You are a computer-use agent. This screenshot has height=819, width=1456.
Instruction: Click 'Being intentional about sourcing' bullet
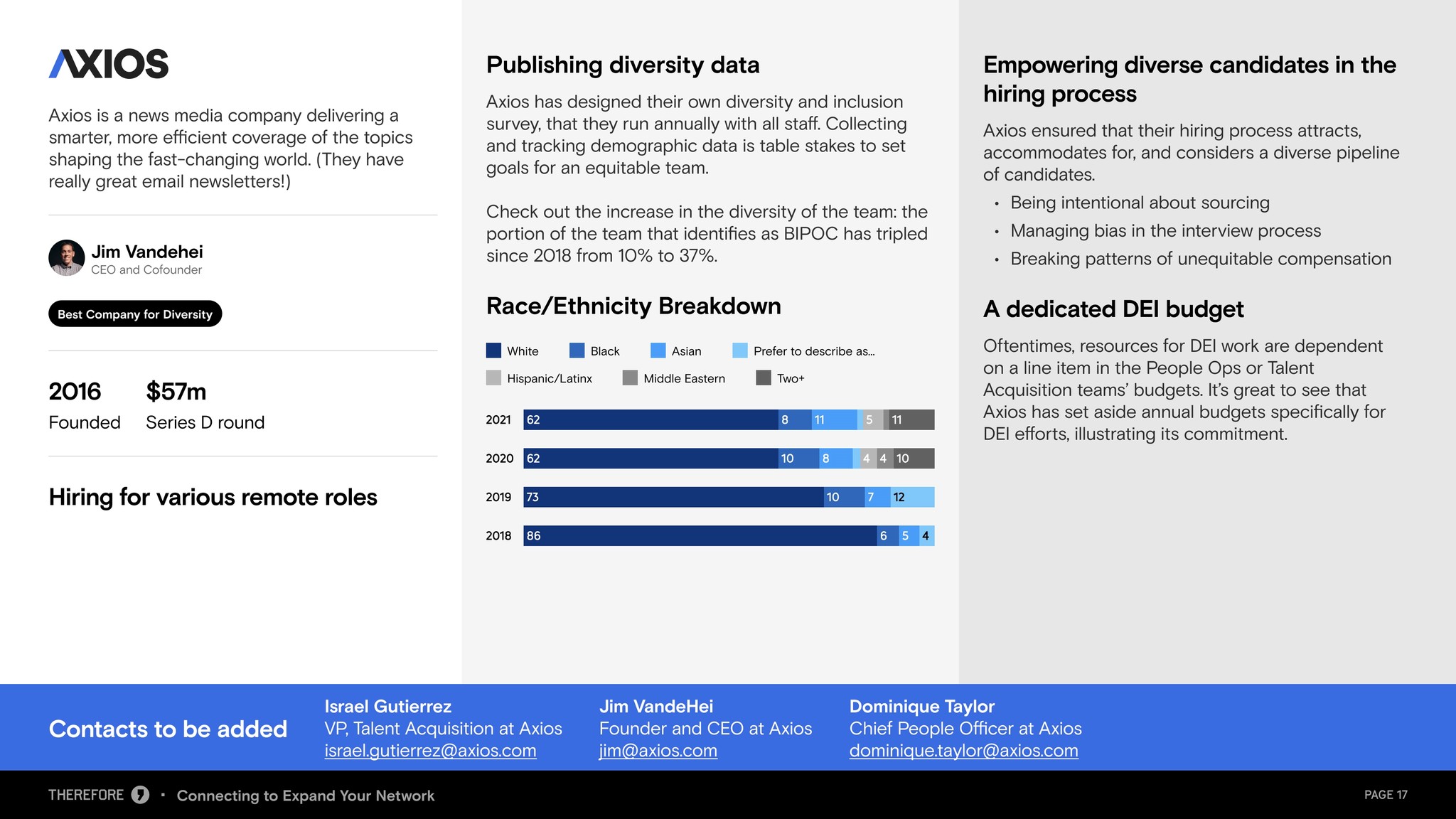[1140, 203]
